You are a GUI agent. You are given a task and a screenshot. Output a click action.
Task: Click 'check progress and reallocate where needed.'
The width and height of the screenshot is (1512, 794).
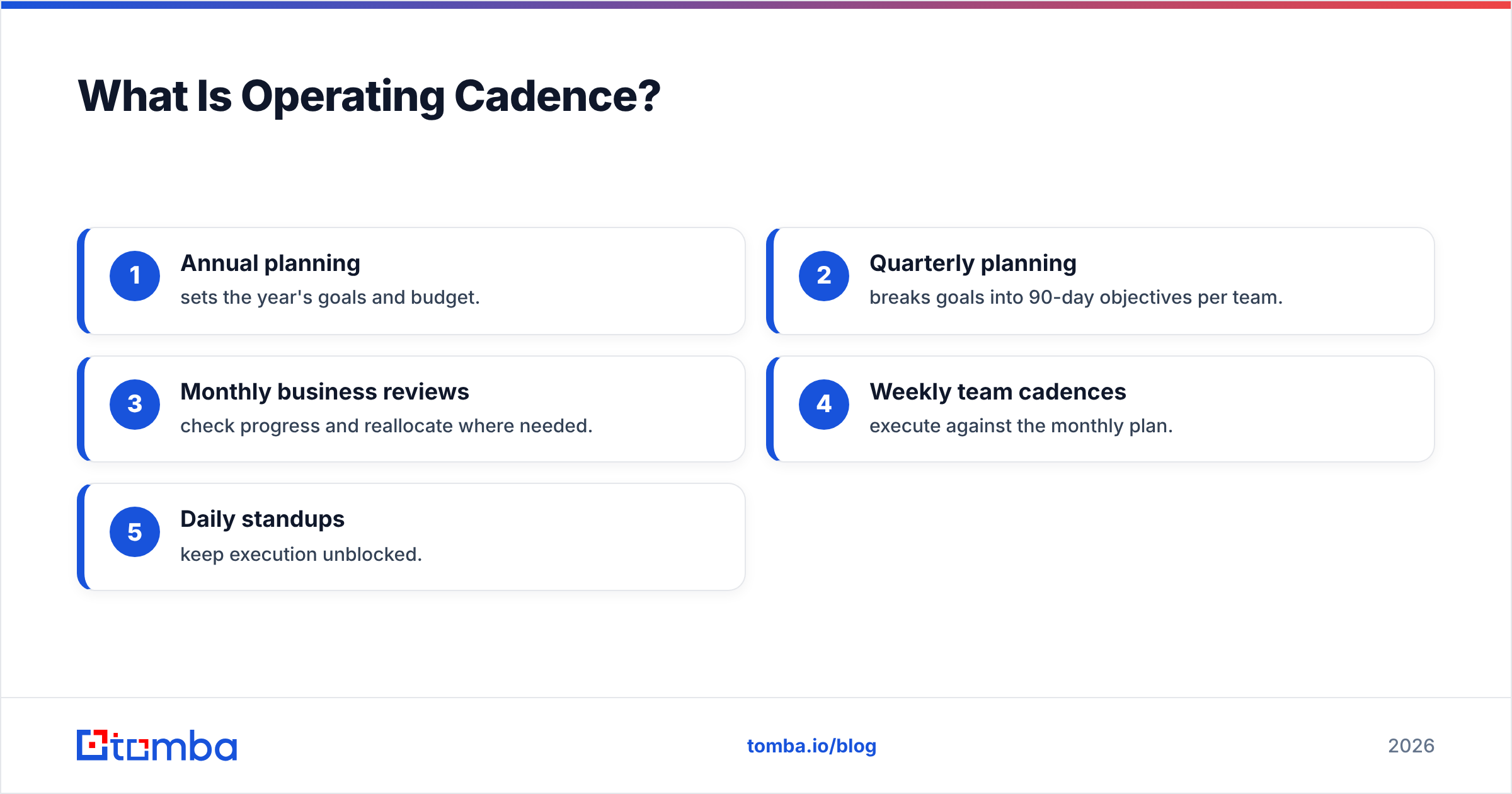click(386, 426)
